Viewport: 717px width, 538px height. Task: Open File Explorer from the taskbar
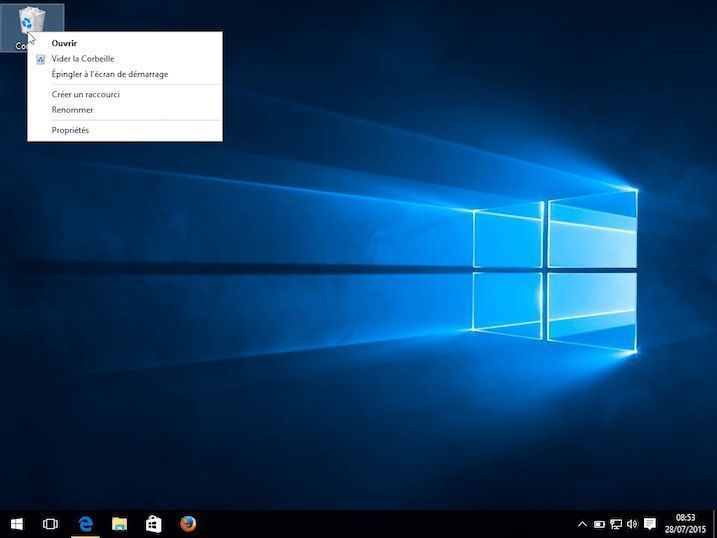click(x=119, y=524)
